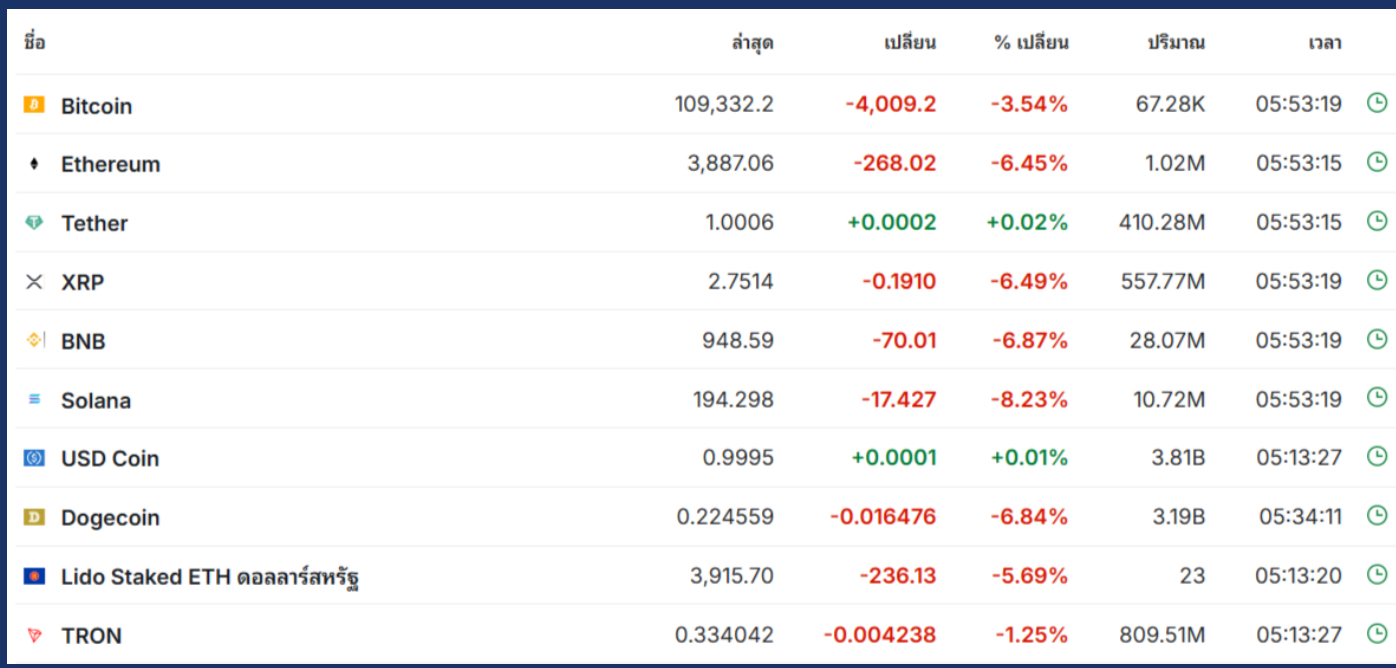Image resolution: width=1396 pixels, height=668 pixels.
Task: Sort by the % เปลี่ยน column header
Action: pyautogui.click(x=1031, y=43)
